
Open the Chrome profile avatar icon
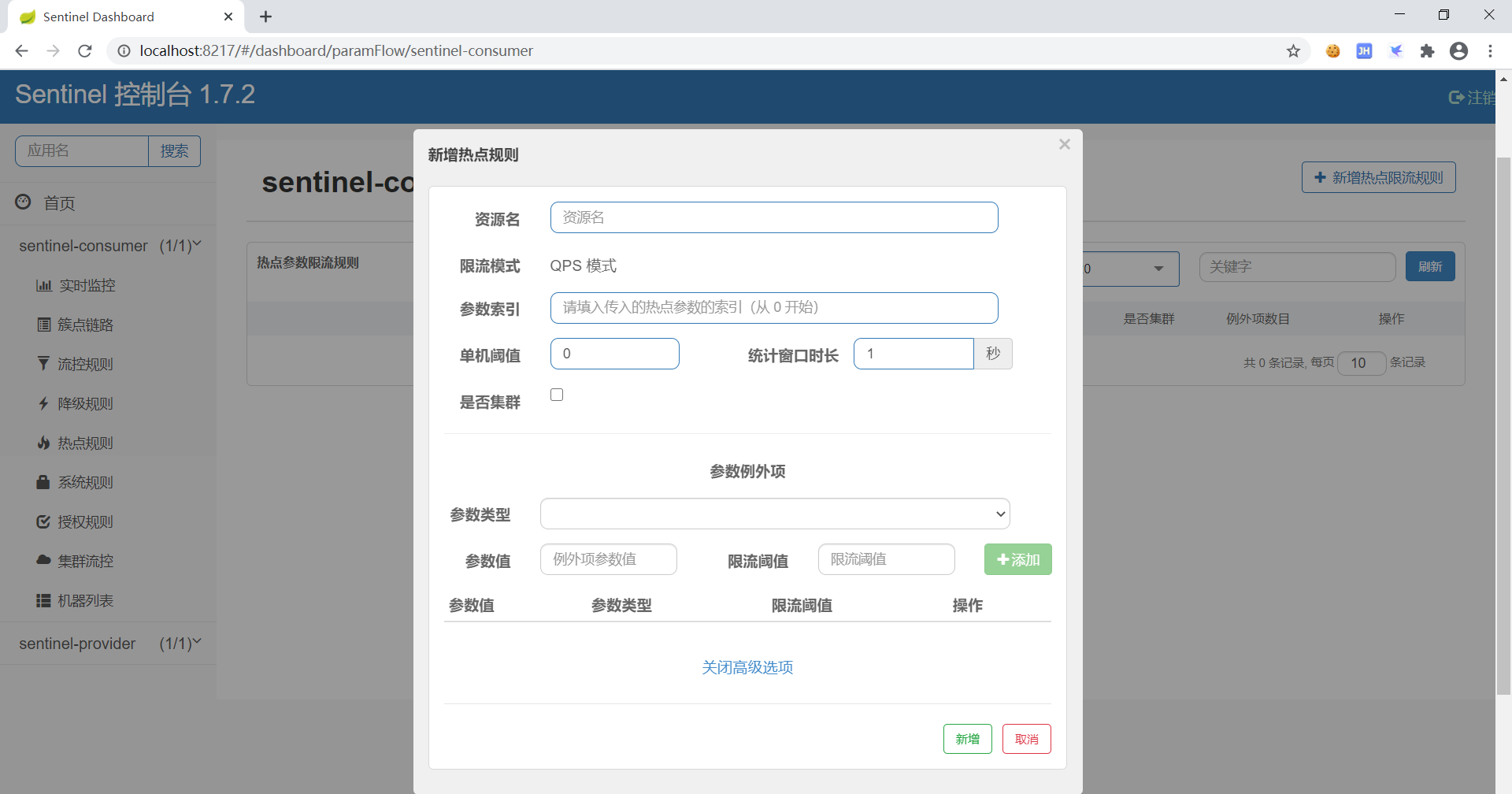tap(1458, 51)
